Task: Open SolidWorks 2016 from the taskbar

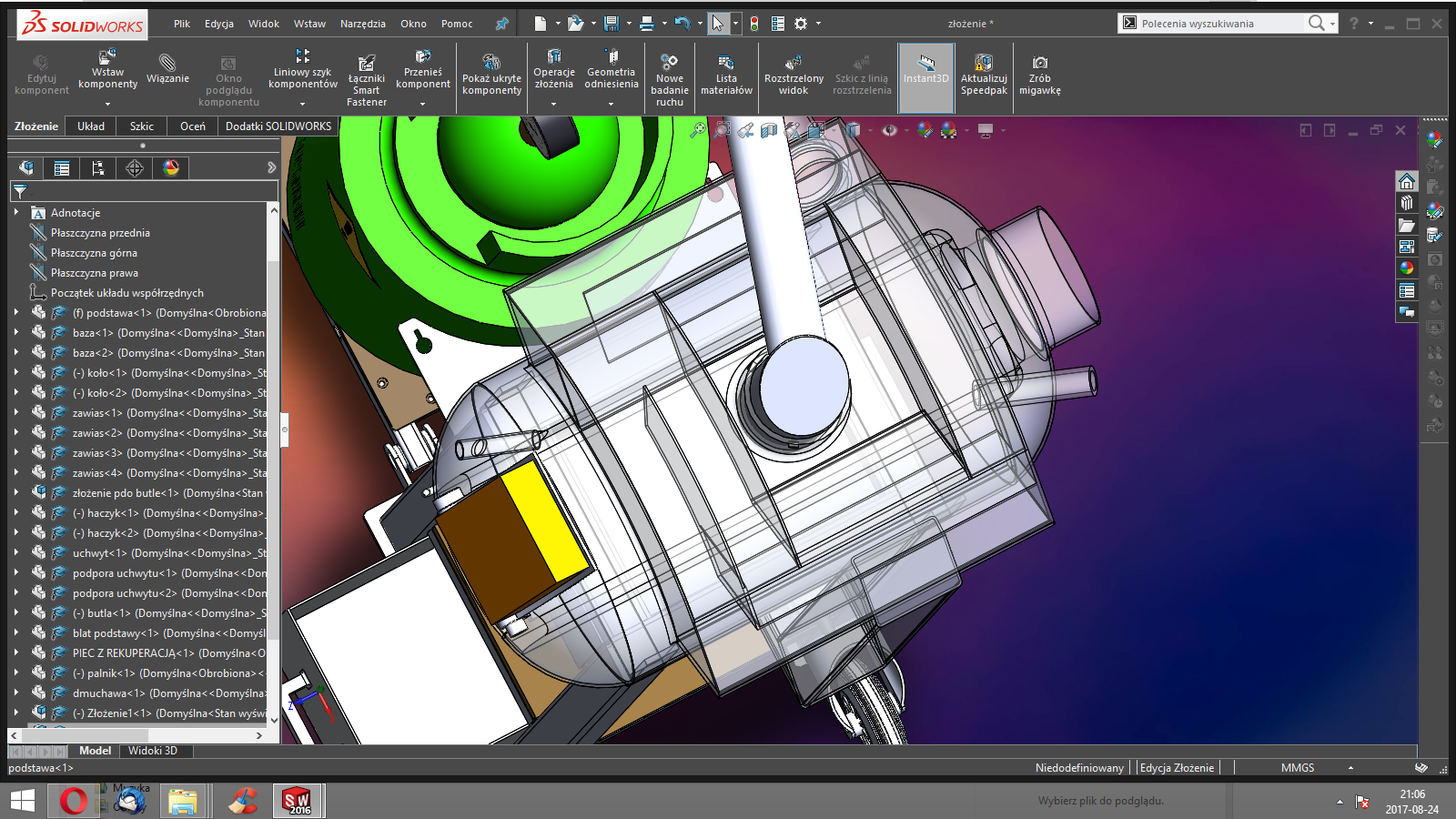Action: coord(297,801)
